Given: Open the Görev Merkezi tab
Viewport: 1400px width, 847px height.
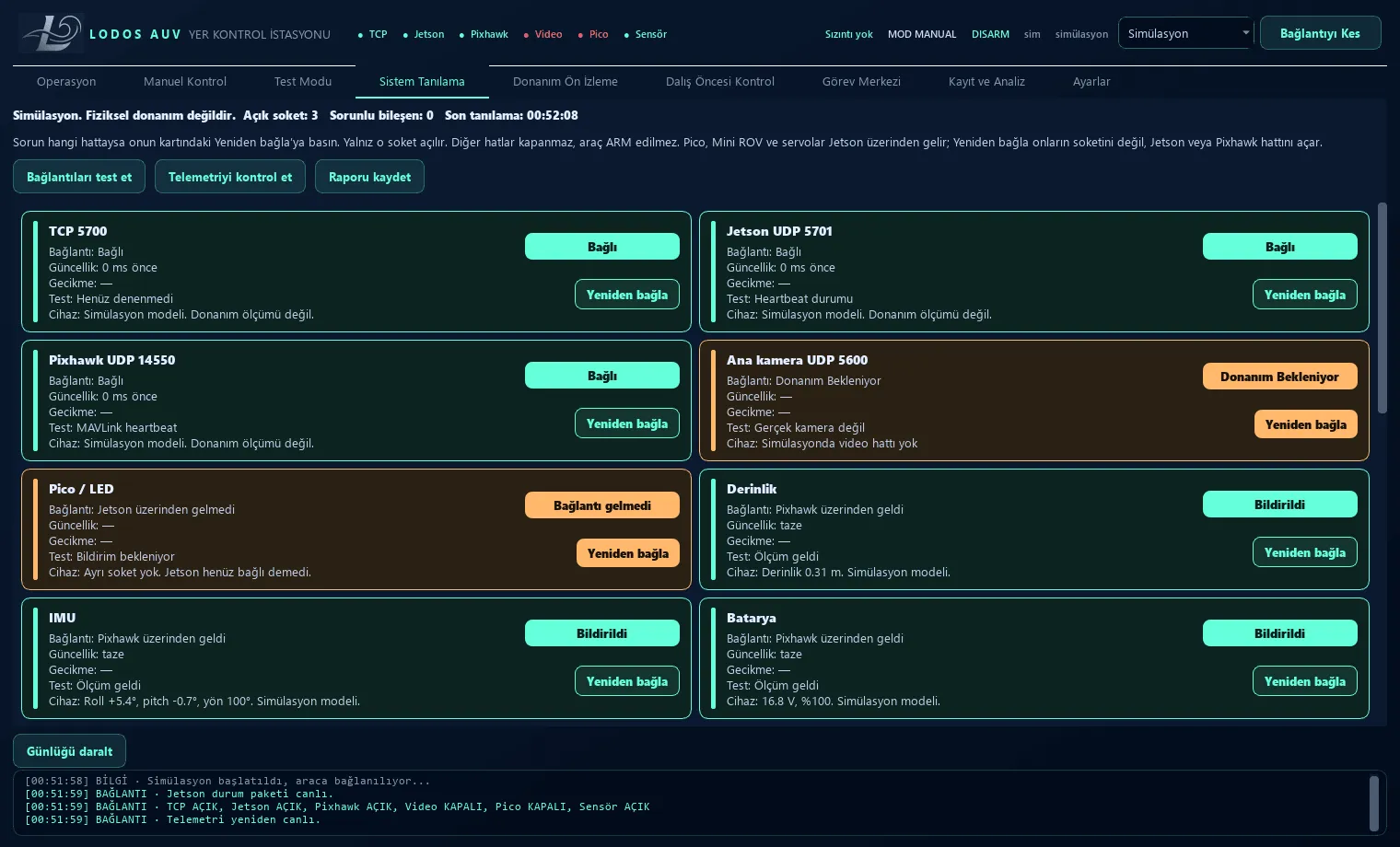Looking at the screenshot, I should click(861, 81).
